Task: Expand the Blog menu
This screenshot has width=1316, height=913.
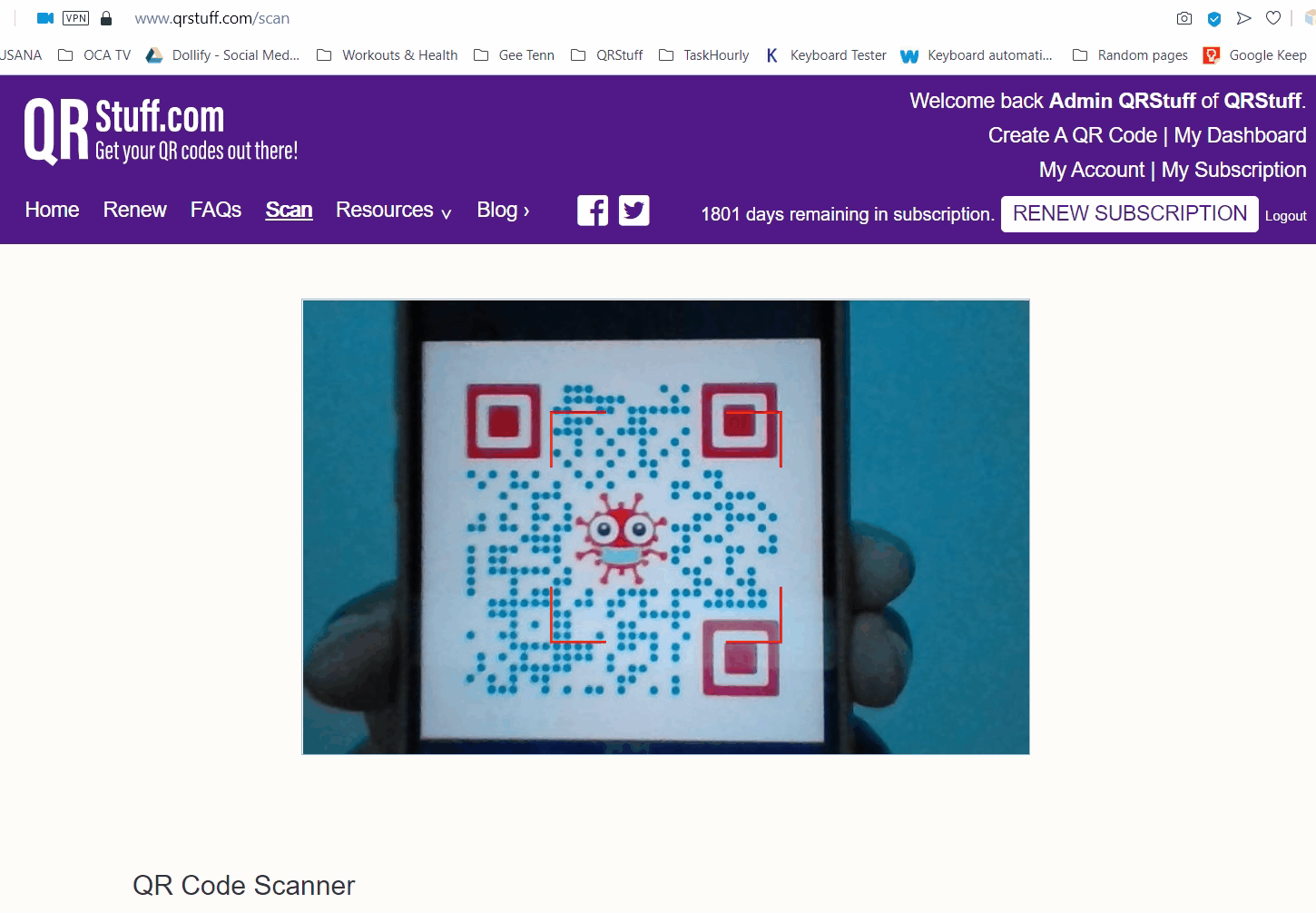Action: pos(504,211)
